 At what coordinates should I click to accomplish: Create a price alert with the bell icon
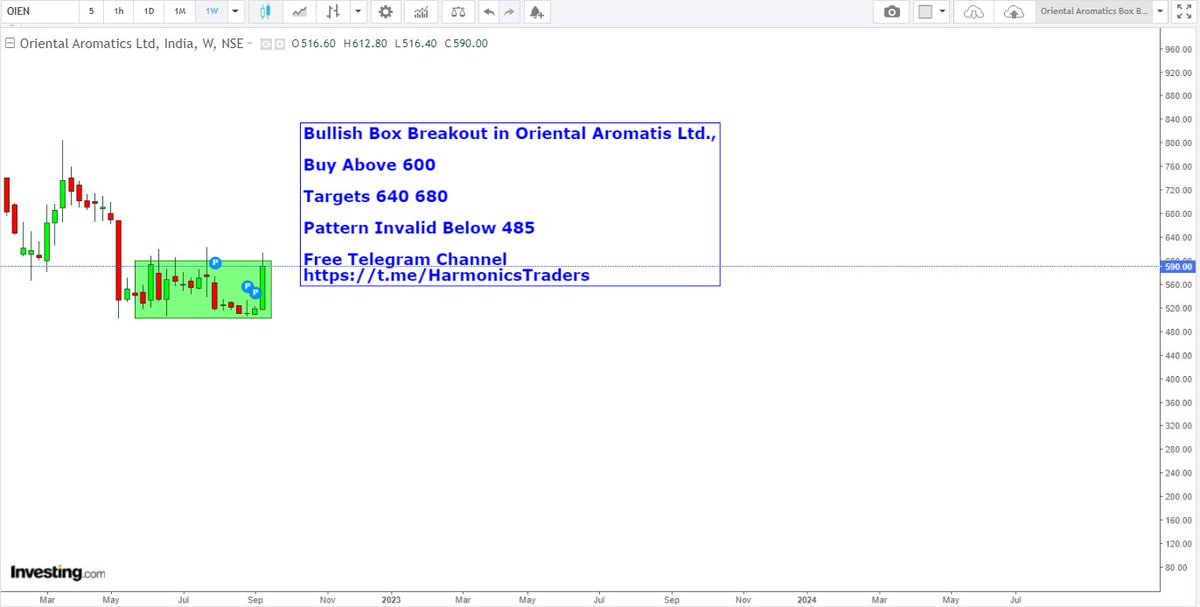(536, 11)
